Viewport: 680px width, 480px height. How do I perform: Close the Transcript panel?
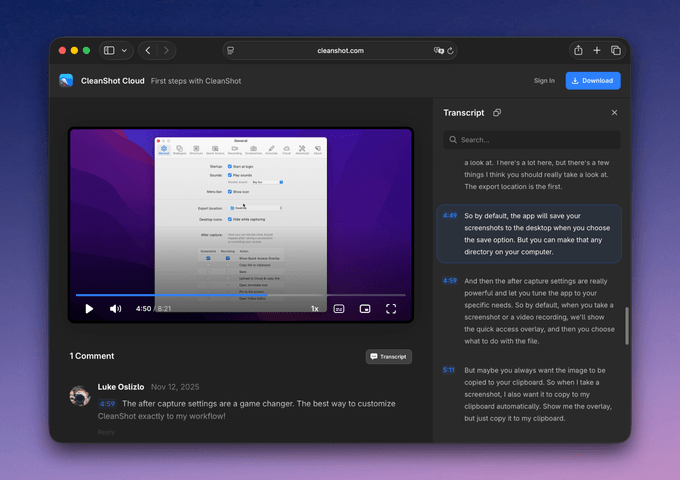[615, 113]
